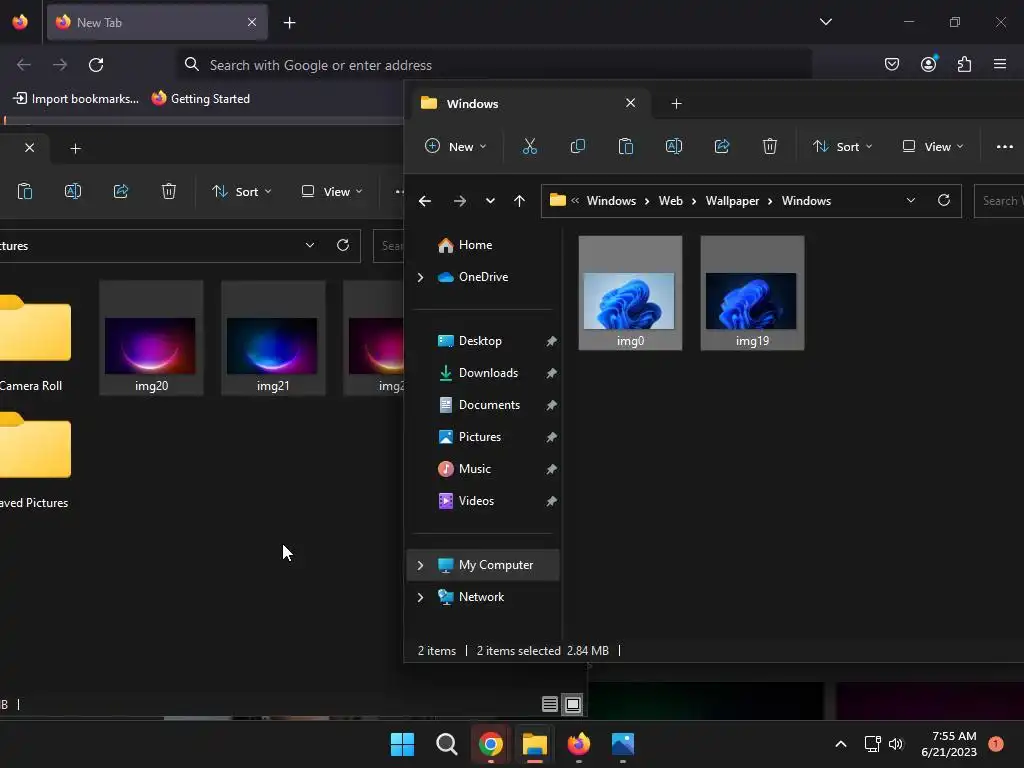Switch to details list view in Pictures window

click(x=550, y=704)
